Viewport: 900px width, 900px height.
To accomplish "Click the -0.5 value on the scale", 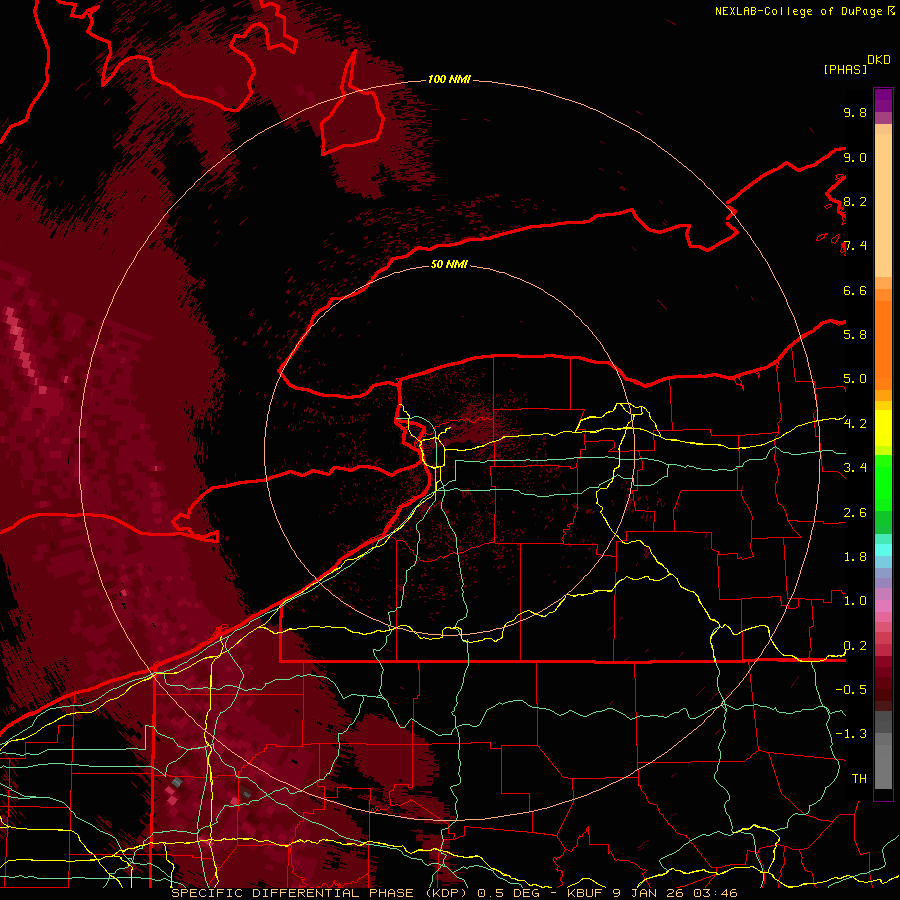I will (851, 689).
